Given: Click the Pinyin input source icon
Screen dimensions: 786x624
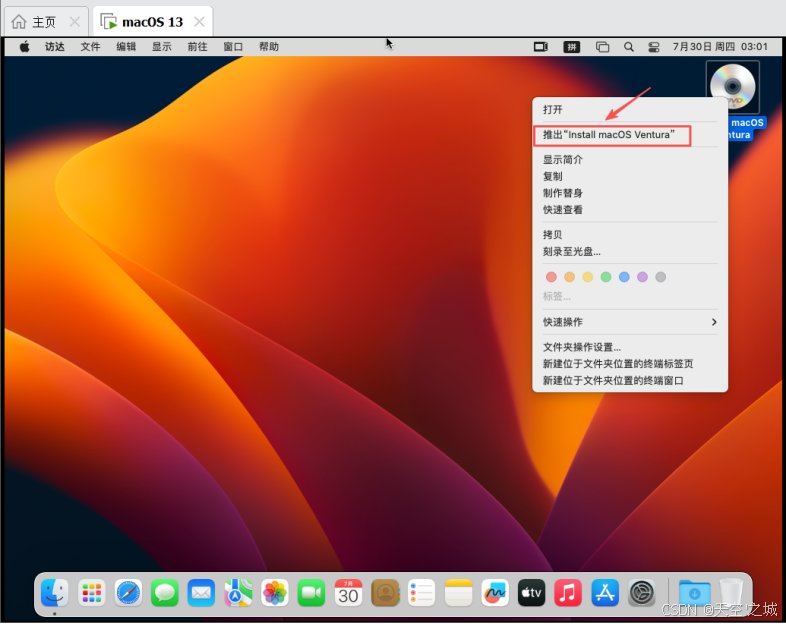Looking at the screenshot, I should click(571, 47).
